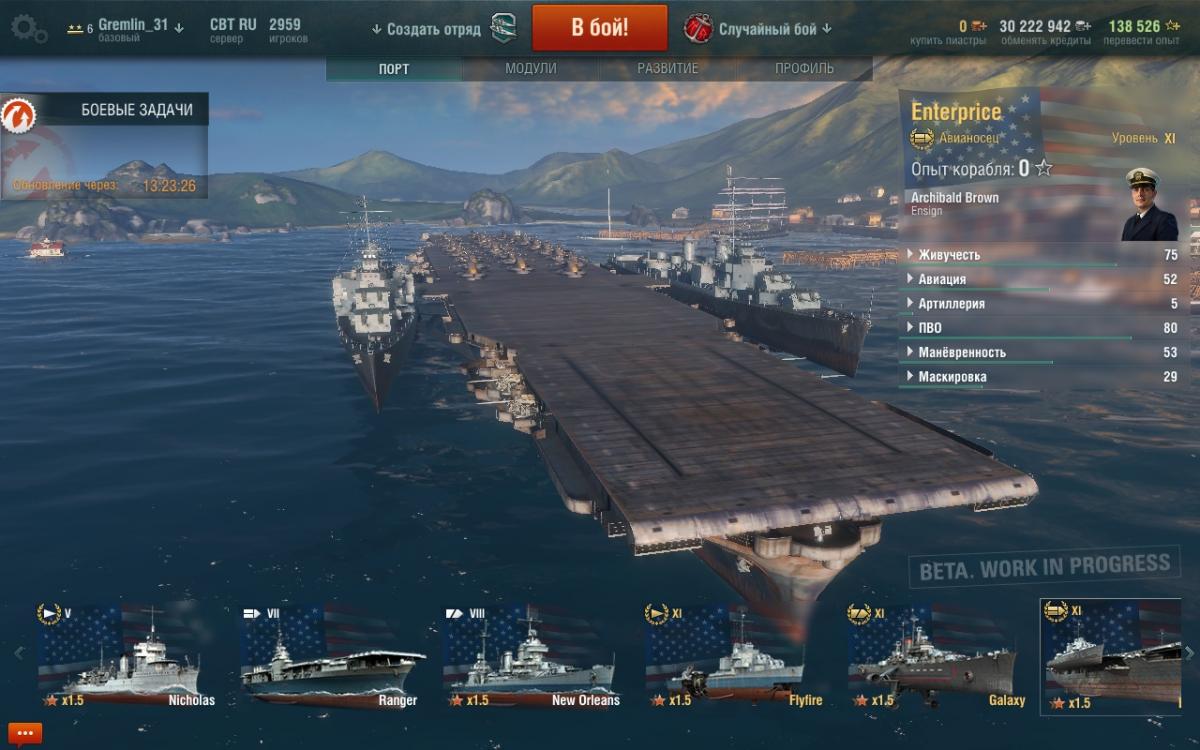Select the New Orleans ship thumbnail

coord(531,656)
